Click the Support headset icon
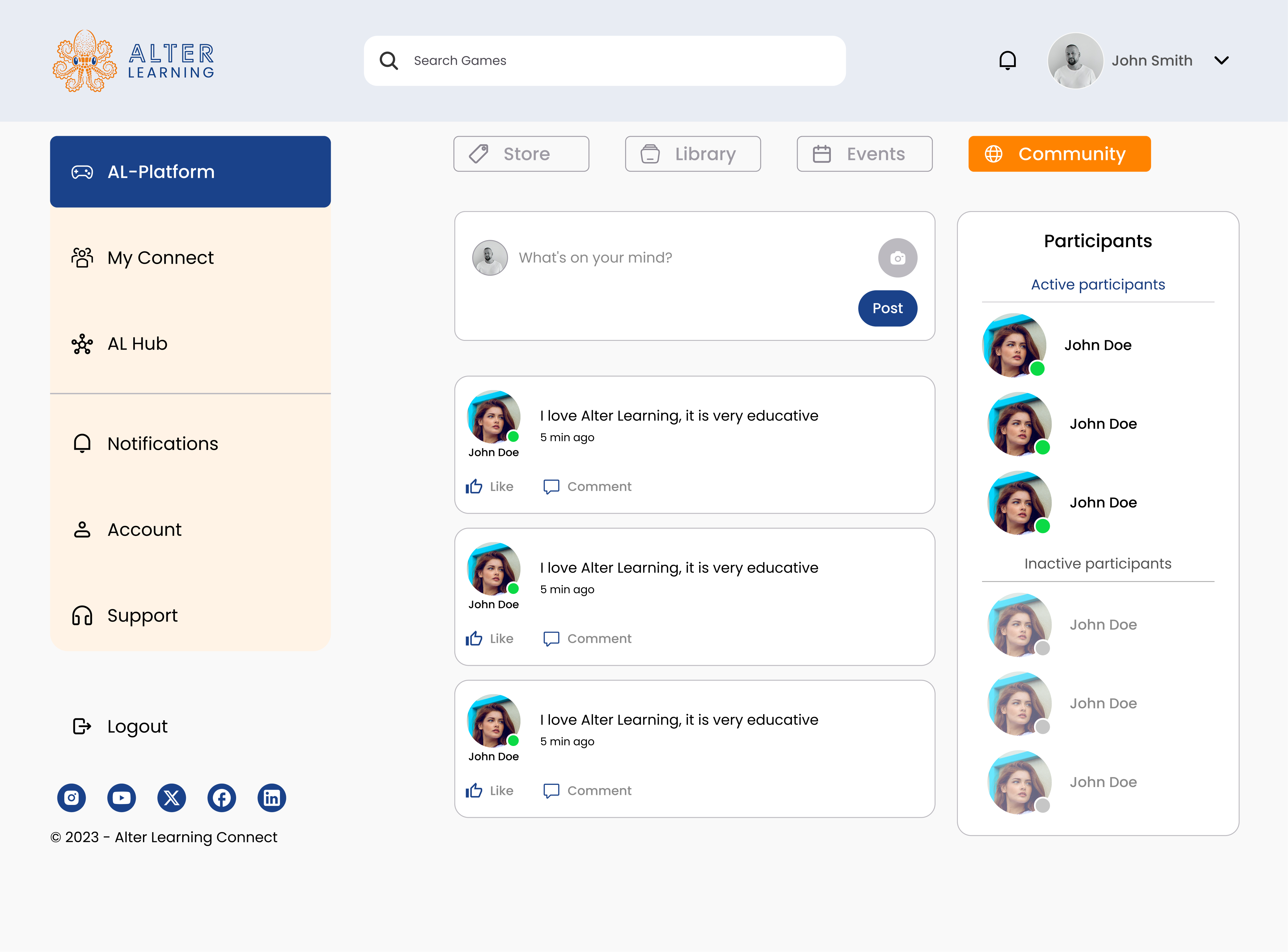 pos(81,616)
